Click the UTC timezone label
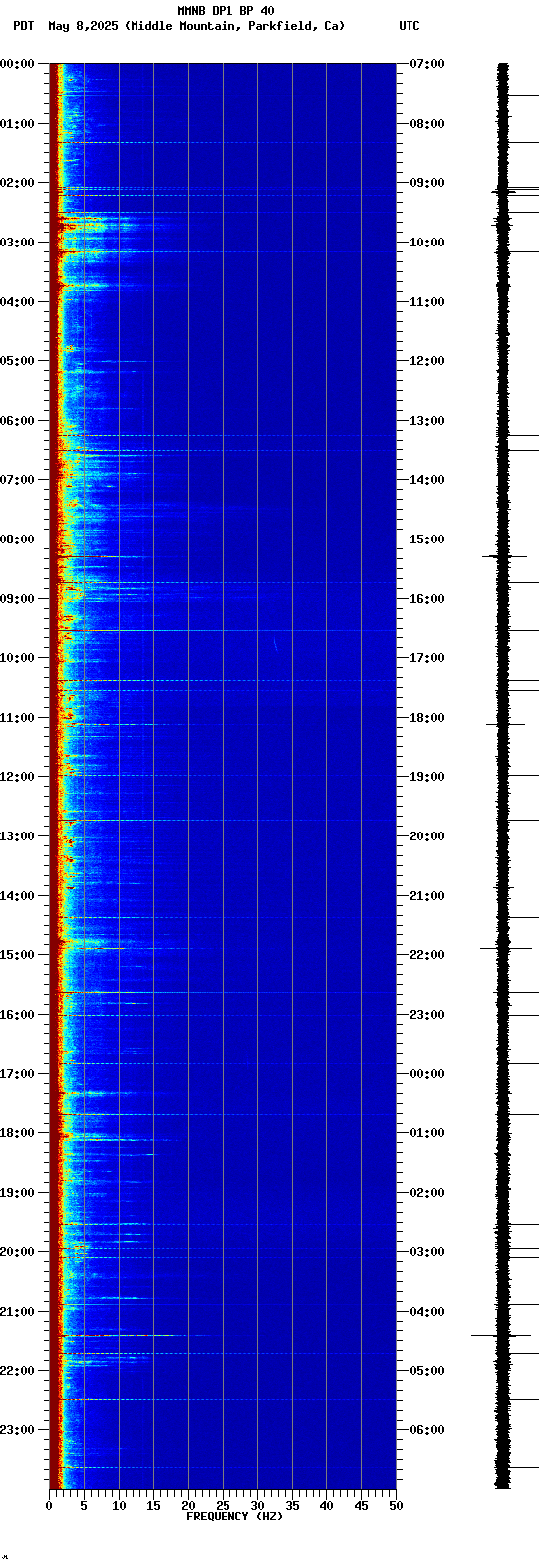 [x=409, y=26]
